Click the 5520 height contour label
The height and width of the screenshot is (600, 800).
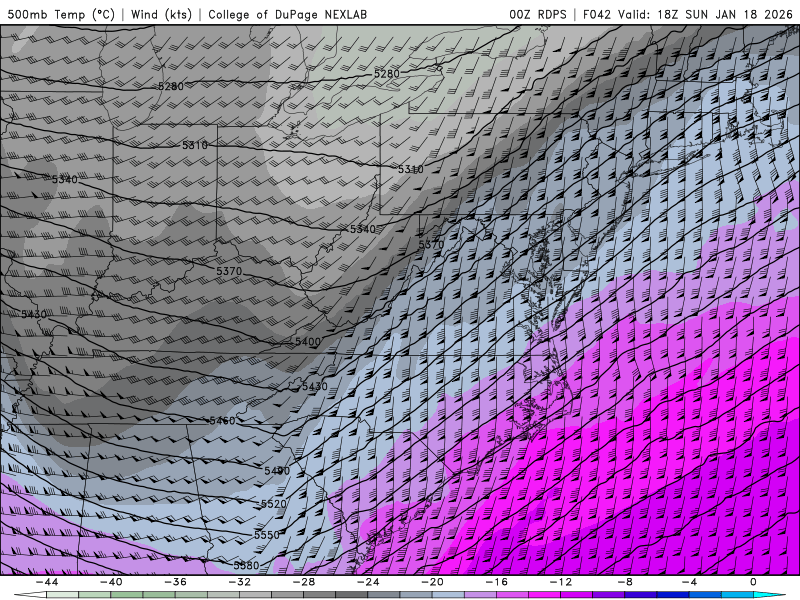point(273,504)
